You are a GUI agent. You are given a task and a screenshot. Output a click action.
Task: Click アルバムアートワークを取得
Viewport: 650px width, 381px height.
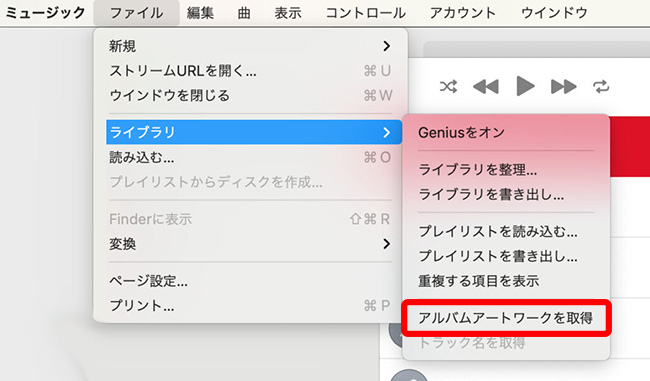tap(506, 318)
